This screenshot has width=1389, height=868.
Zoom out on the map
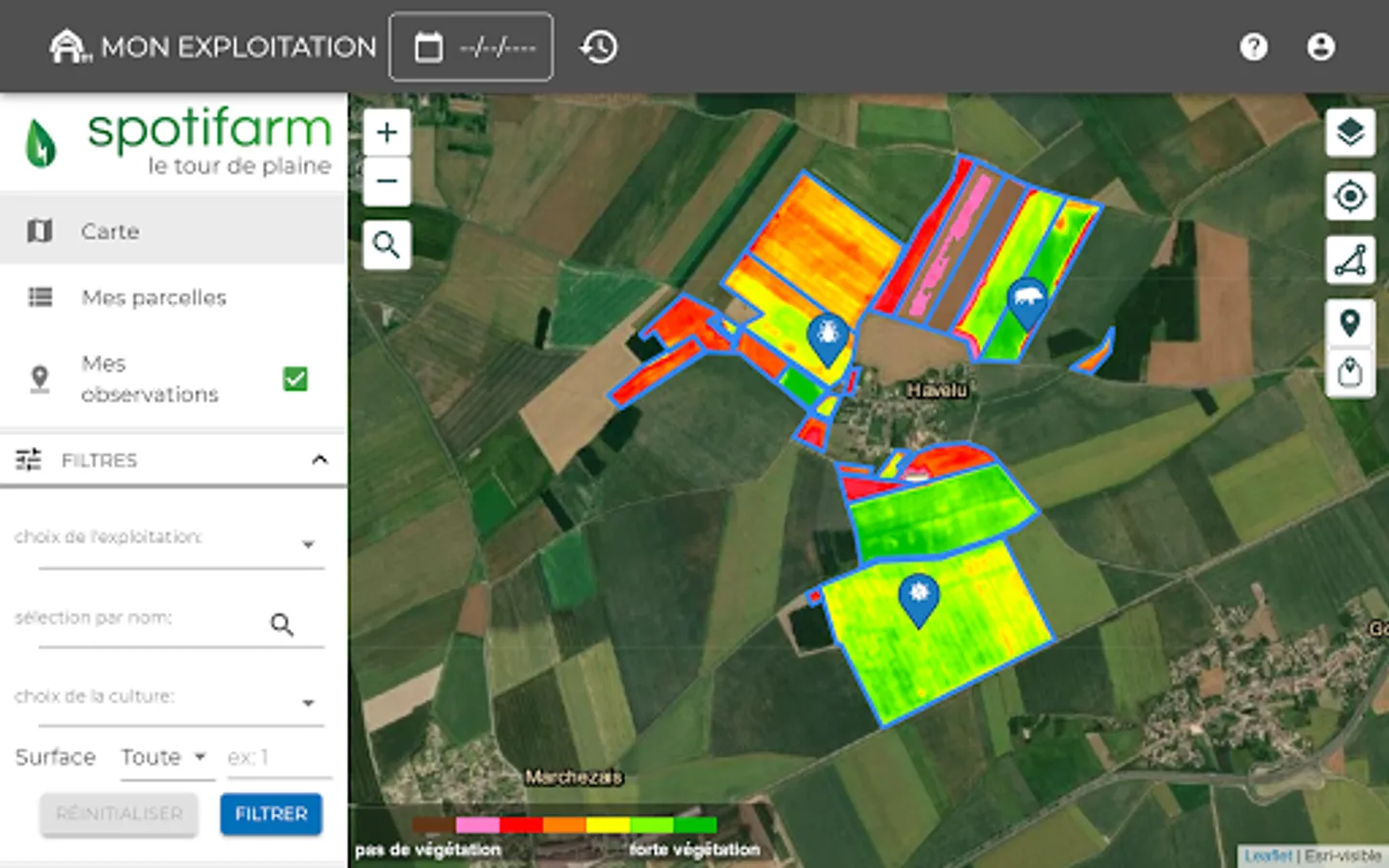click(x=387, y=181)
